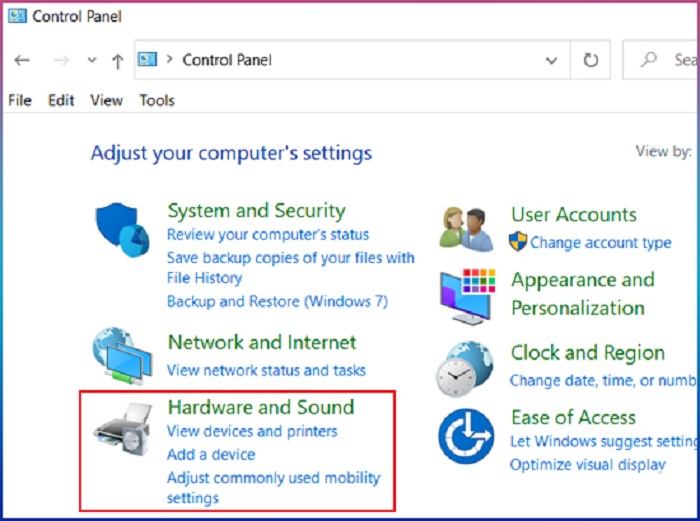Open User Accounts category
This screenshot has height=521, width=700.
click(574, 215)
